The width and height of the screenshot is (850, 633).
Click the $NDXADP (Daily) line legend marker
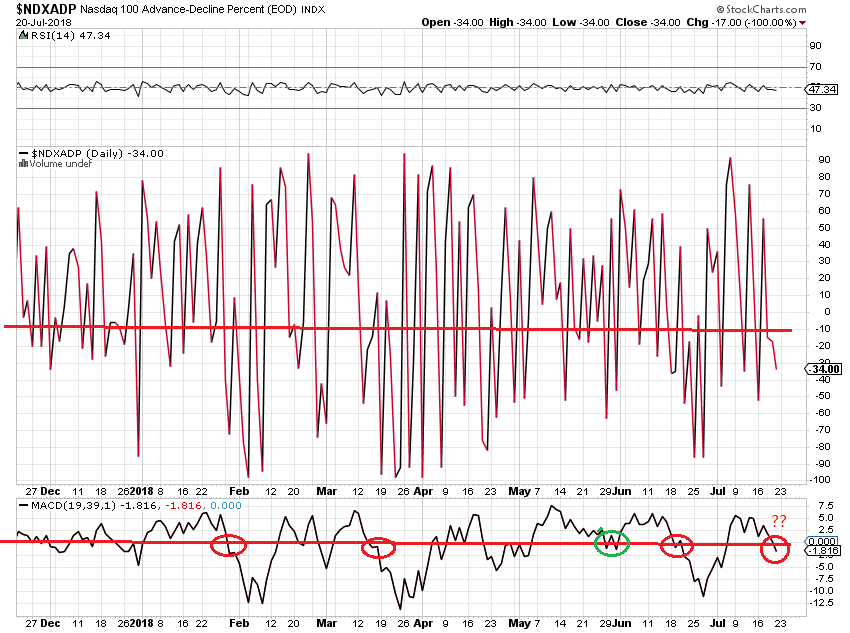(24, 154)
